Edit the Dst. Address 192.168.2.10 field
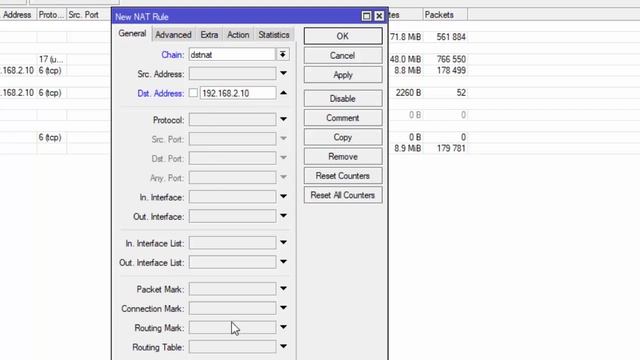 point(238,93)
